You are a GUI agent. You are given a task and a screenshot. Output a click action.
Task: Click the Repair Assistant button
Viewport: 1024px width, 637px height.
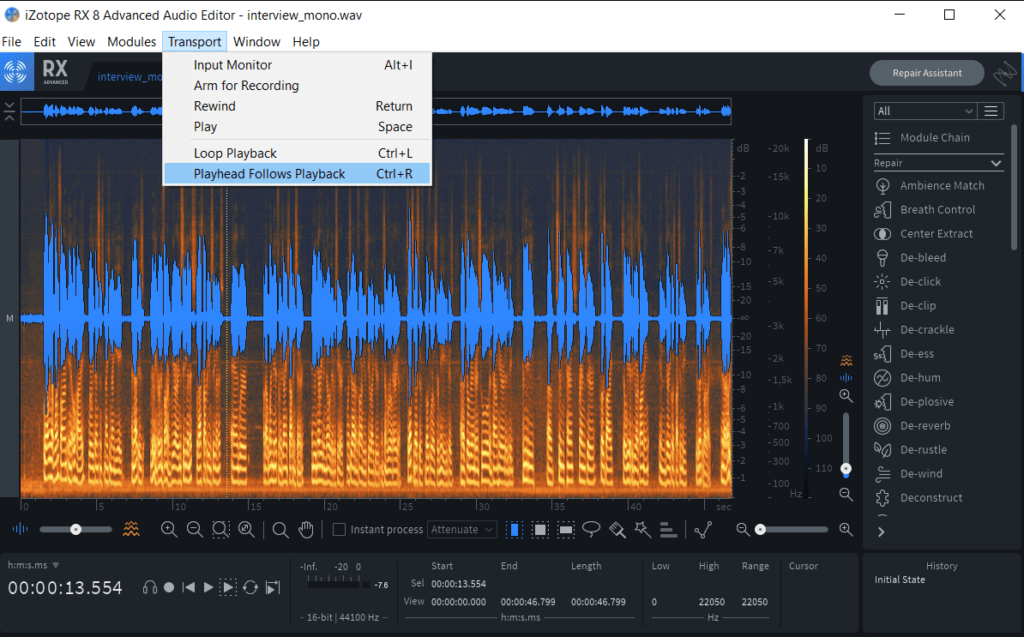[x=928, y=73]
